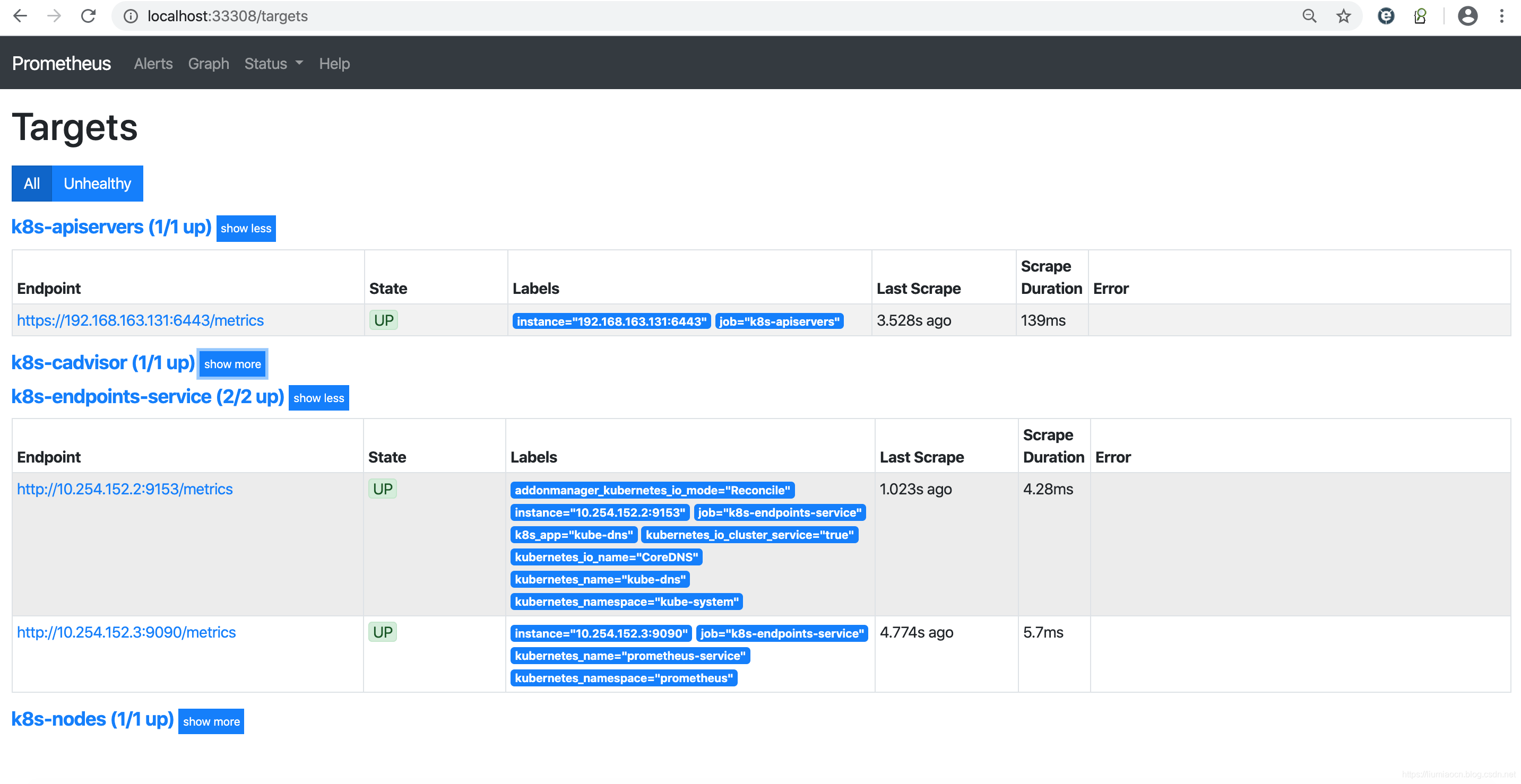Viewport: 1521px width, 784px height.
Task: Open the browser profile avatar
Action: click(1467, 16)
